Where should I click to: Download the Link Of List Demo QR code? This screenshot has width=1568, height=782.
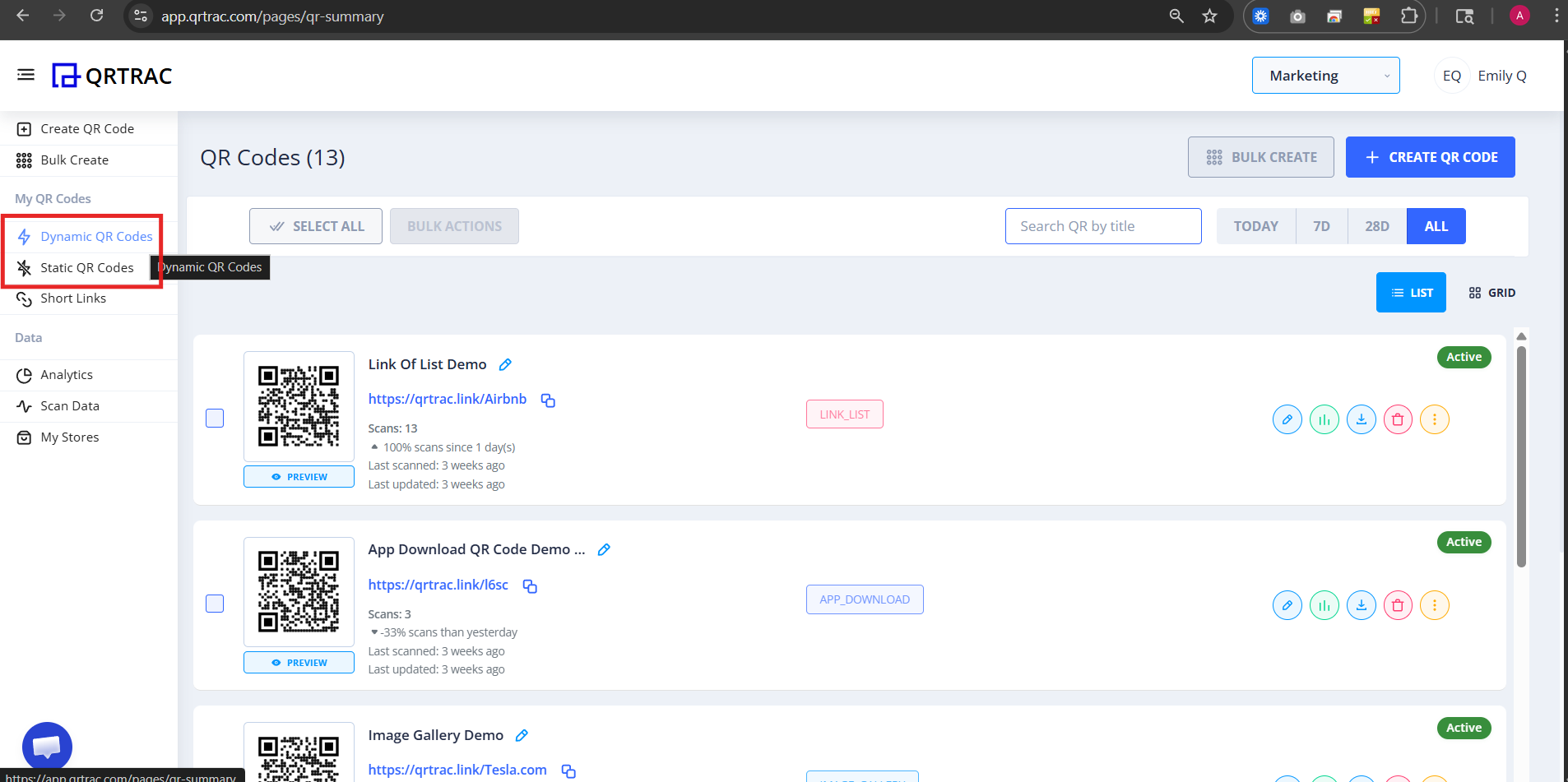(1362, 419)
